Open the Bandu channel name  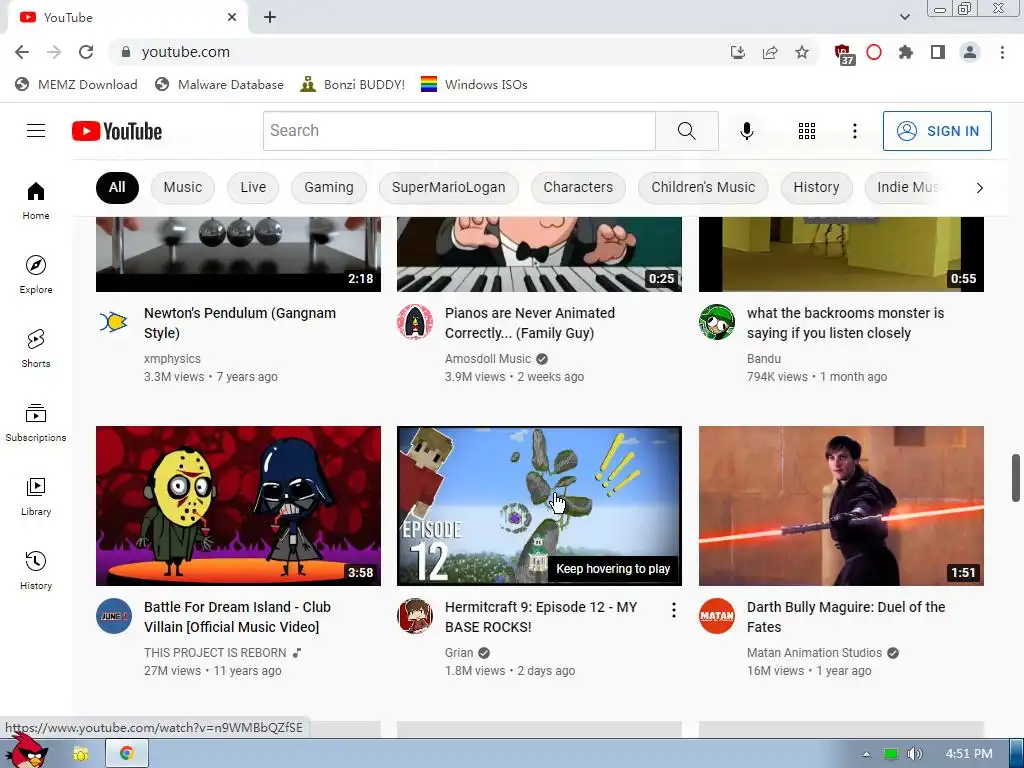763,359
